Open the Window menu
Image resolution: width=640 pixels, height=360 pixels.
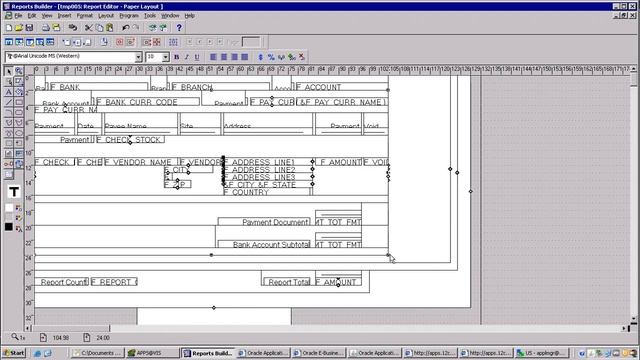(x=170, y=16)
